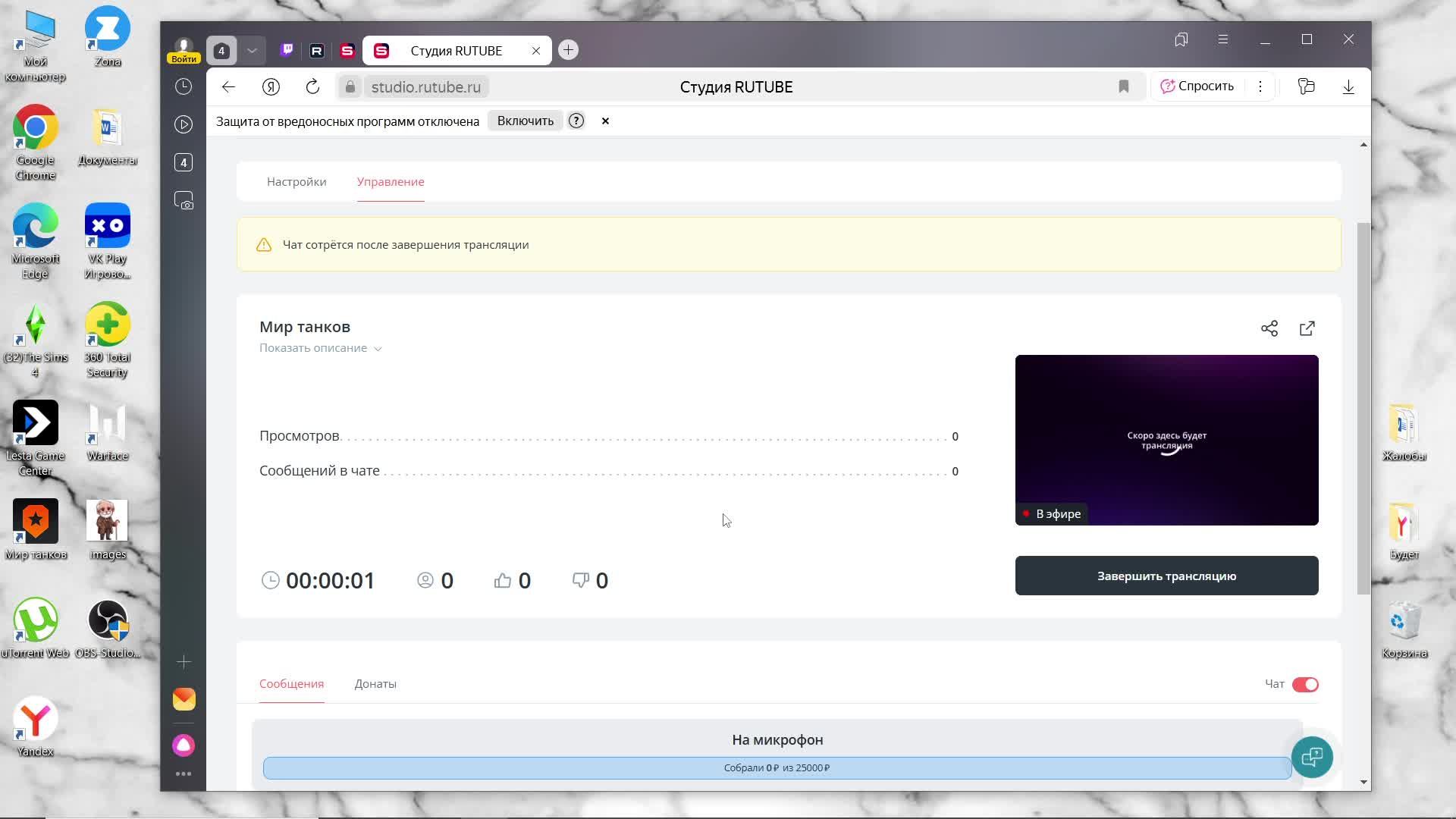Open browser history clock icon in sidebar
This screenshot has width=1456, height=819.
184,86
